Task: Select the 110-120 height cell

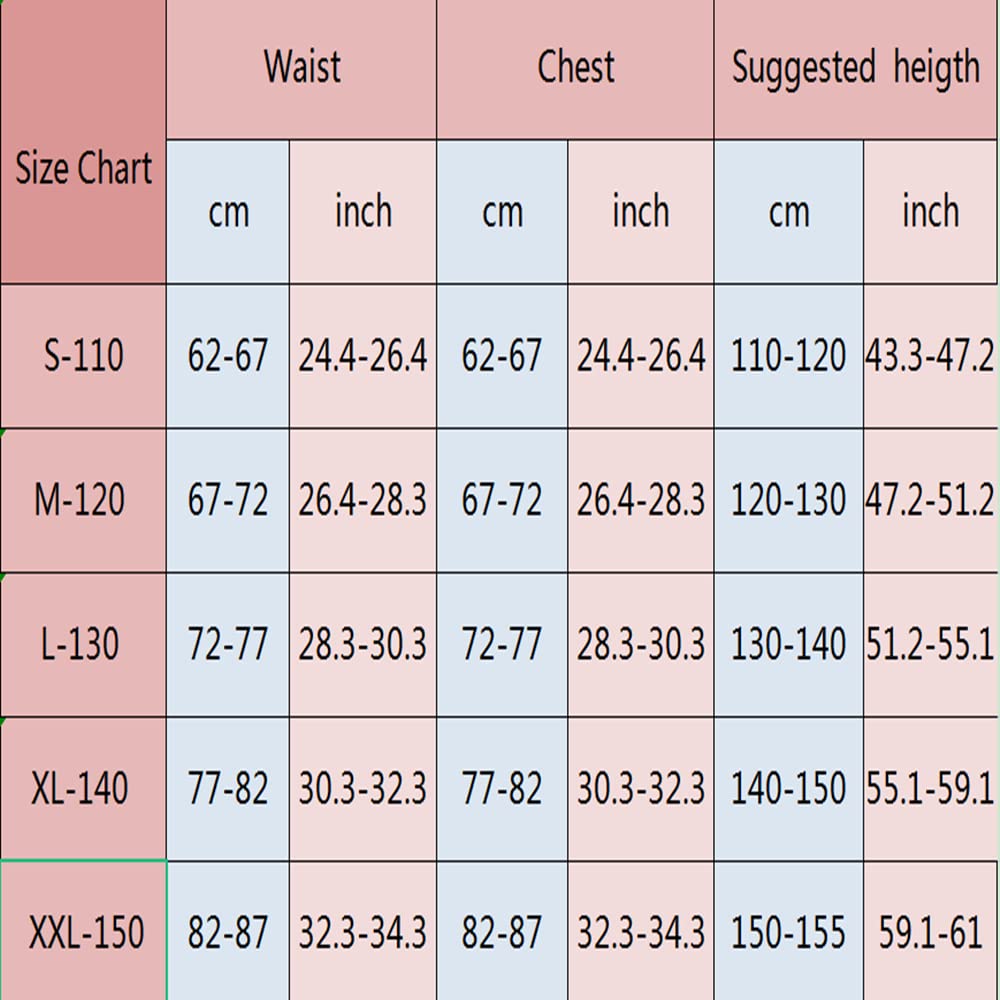Action: [x=788, y=356]
